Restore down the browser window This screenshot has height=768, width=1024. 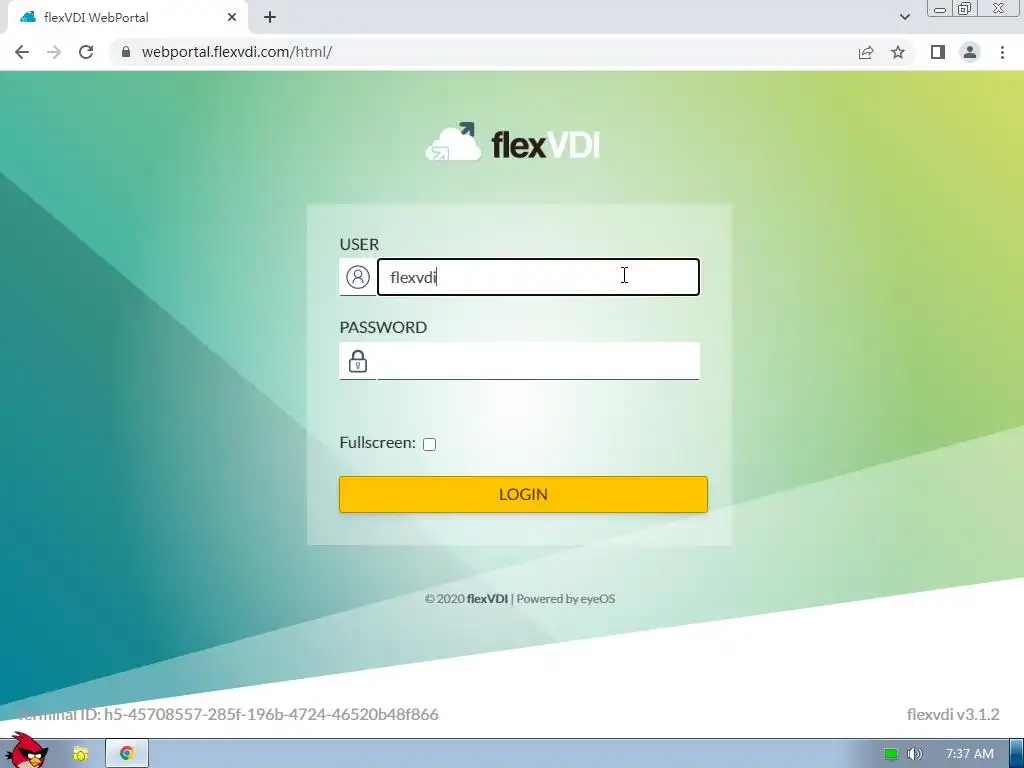(x=965, y=9)
